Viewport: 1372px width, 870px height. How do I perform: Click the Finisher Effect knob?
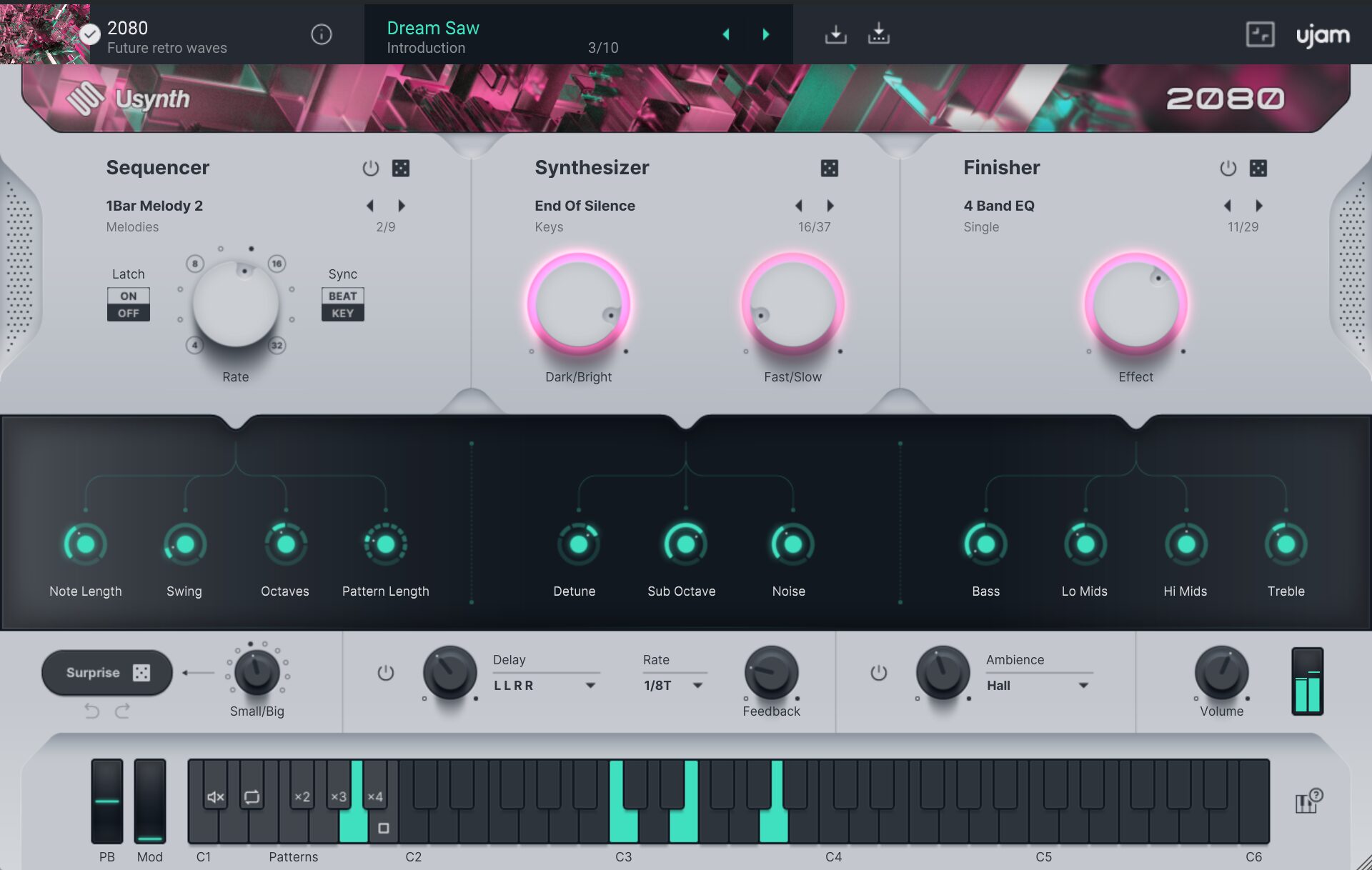(x=1136, y=305)
